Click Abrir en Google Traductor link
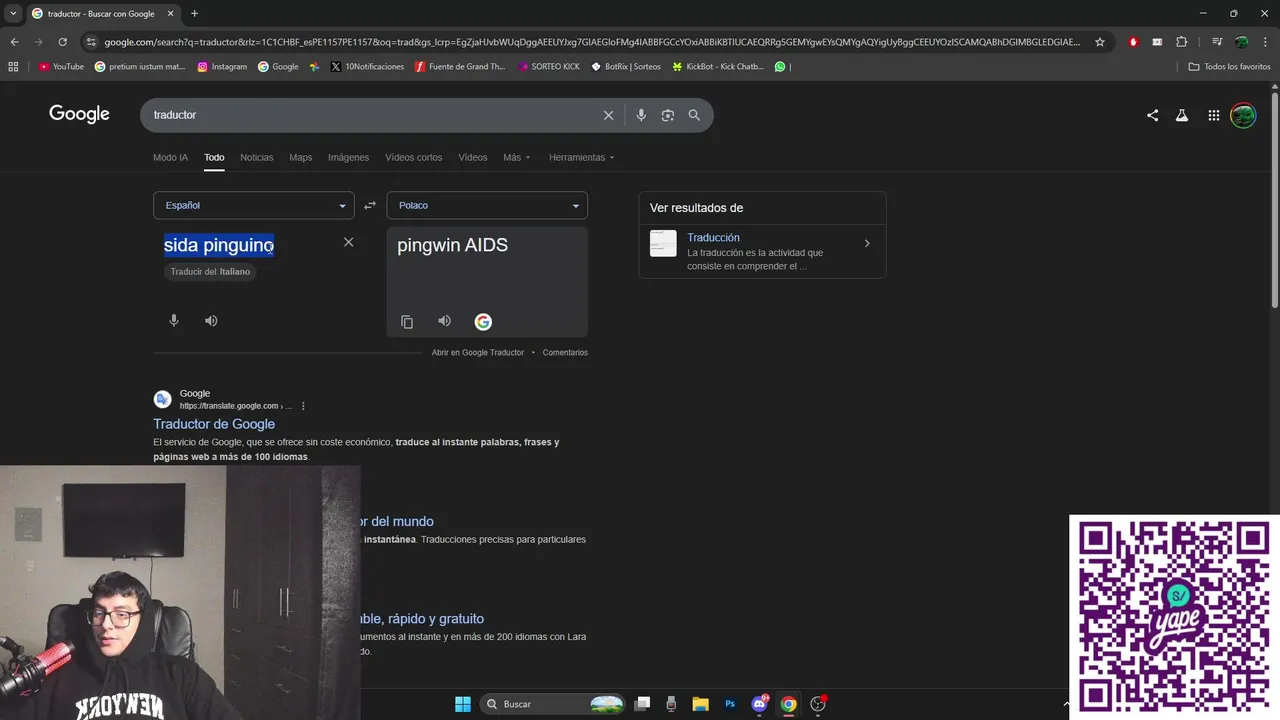Screen dimensions: 1280x720 (478, 352)
